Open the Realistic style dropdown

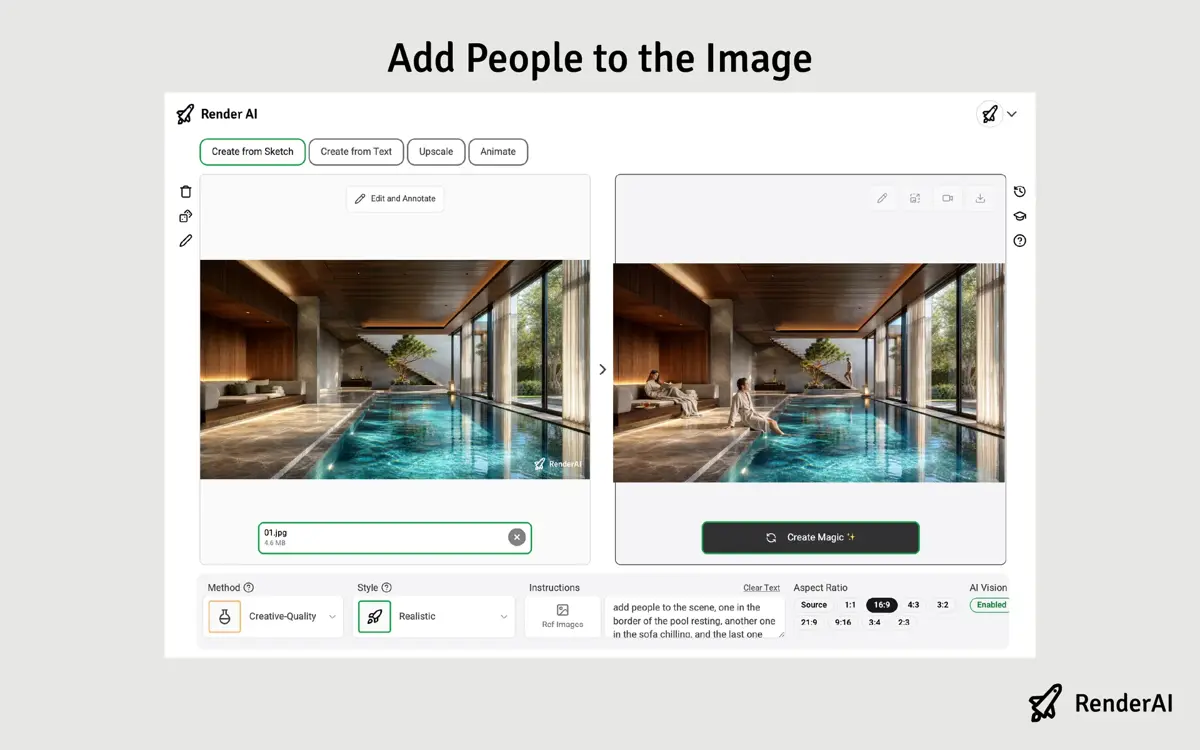coord(434,616)
